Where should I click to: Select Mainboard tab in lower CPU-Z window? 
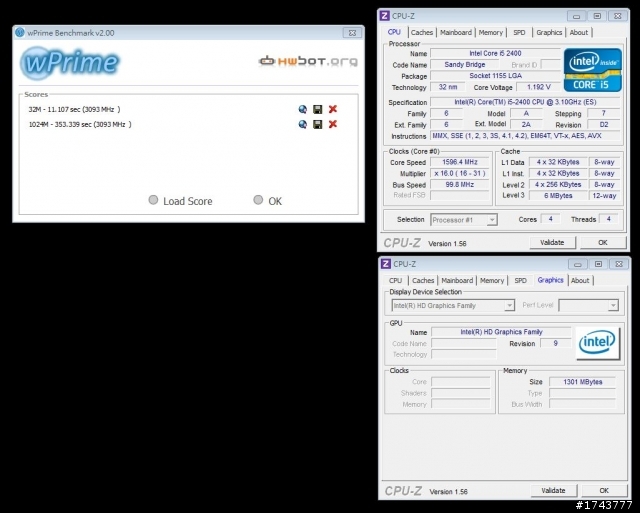pos(457,280)
